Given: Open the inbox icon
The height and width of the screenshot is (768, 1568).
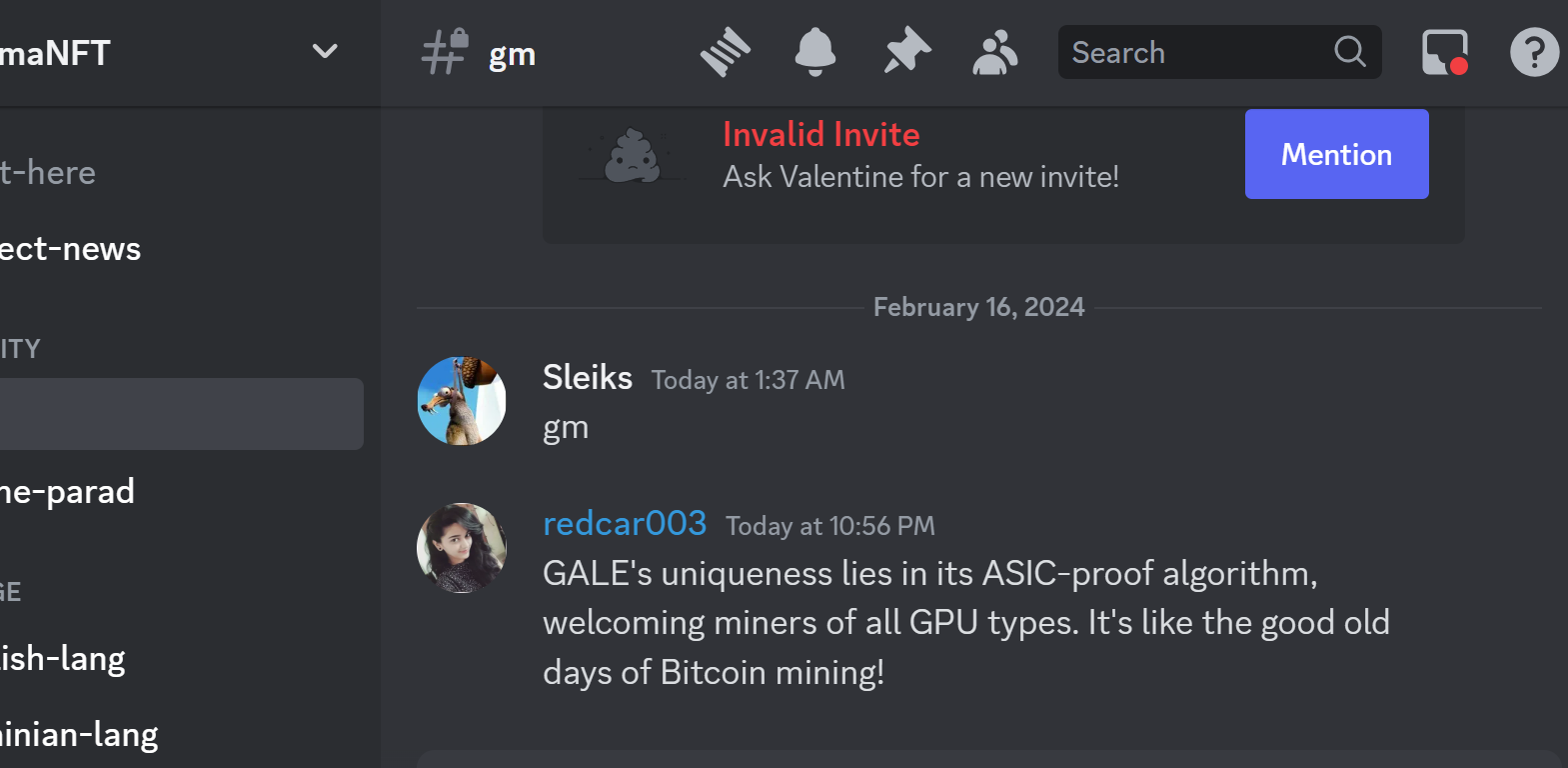Looking at the screenshot, I should click(1445, 52).
